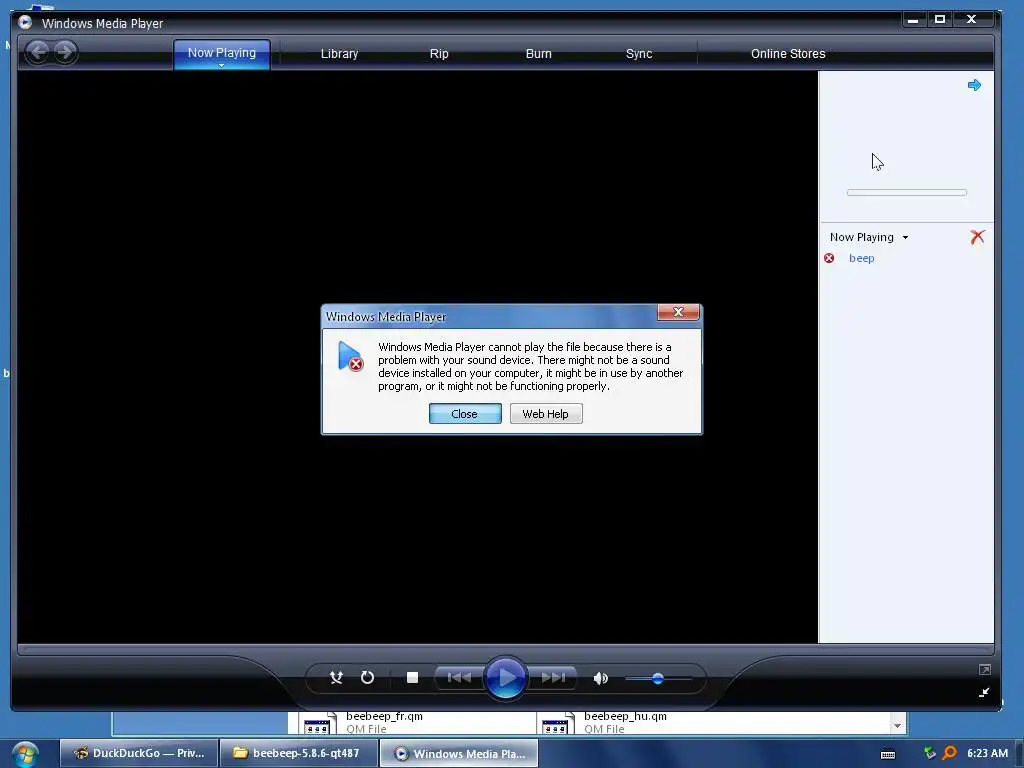Screen dimensions: 1024x768
Task: Click the network tray icon
Action: coord(929,753)
